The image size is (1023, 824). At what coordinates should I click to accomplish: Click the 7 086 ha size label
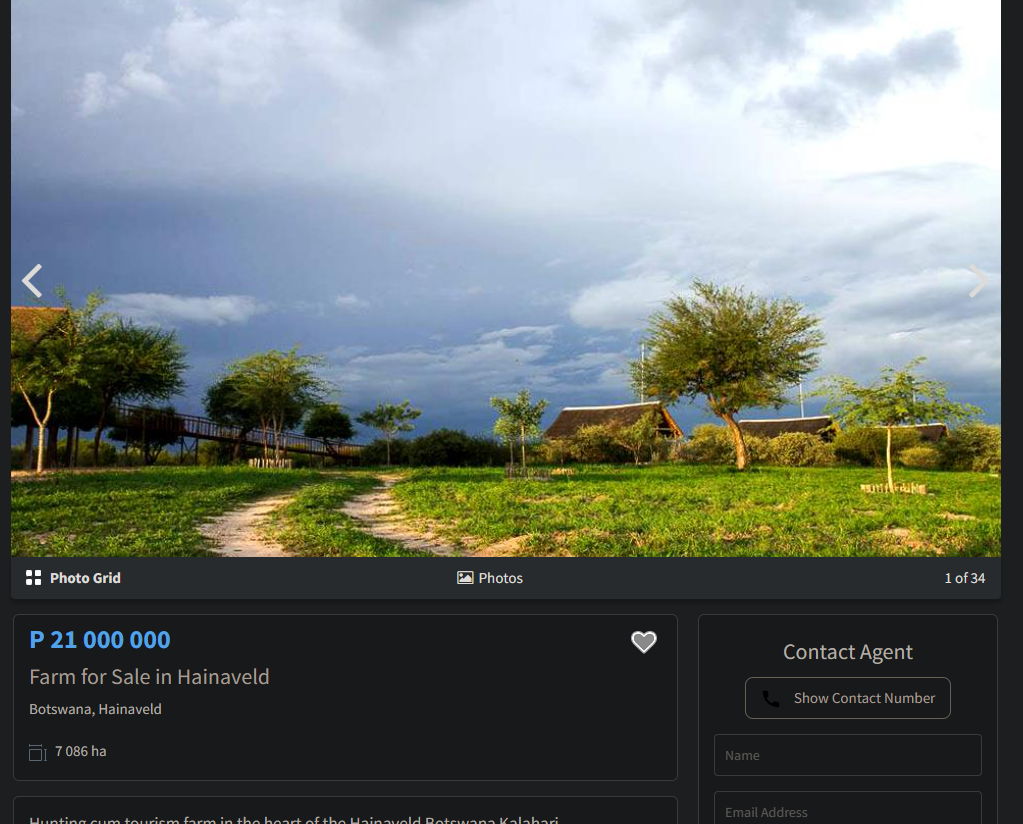(81, 752)
